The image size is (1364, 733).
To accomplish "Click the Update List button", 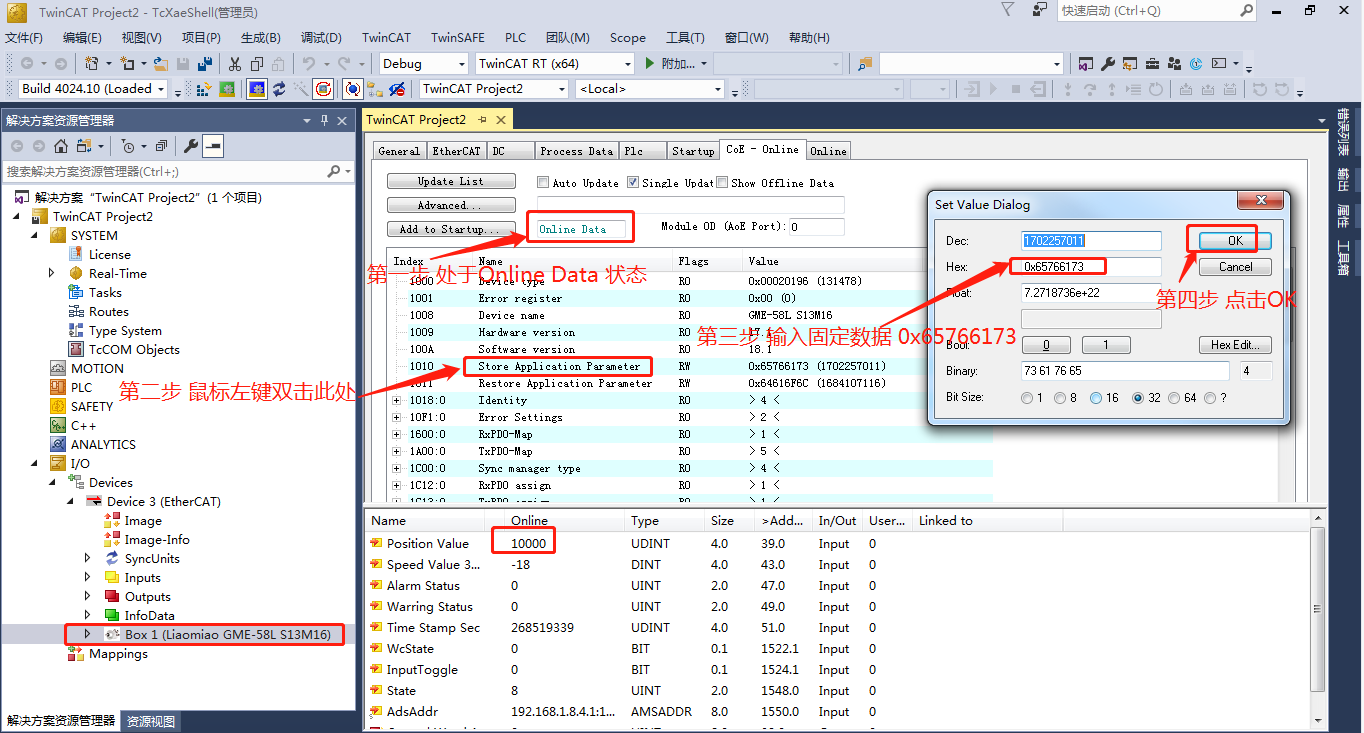I will (x=451, y=182).
